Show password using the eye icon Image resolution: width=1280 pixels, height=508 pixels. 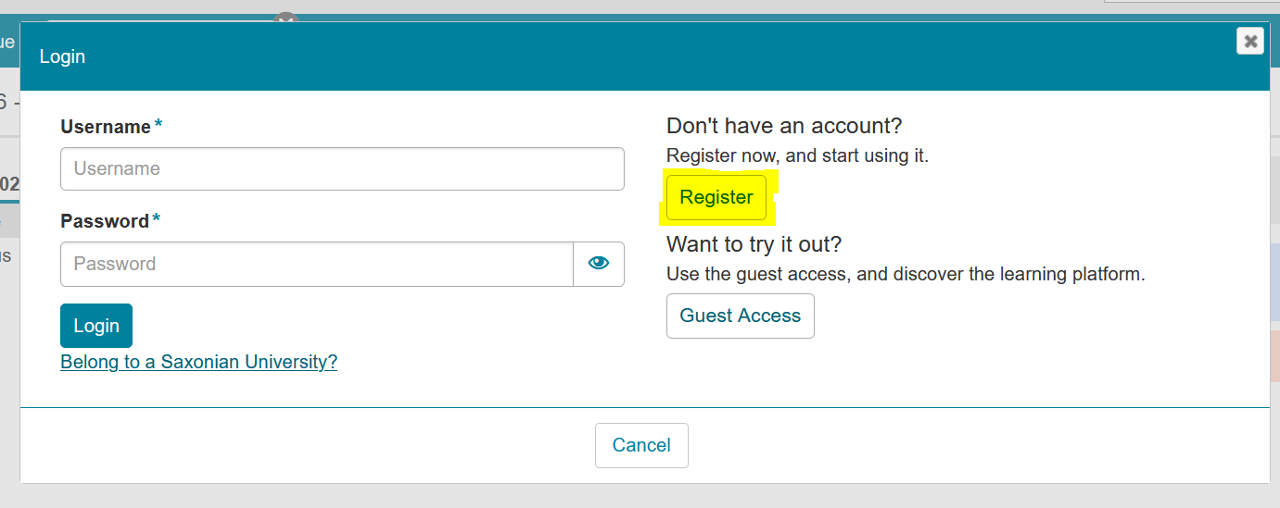tap(599, 264)
